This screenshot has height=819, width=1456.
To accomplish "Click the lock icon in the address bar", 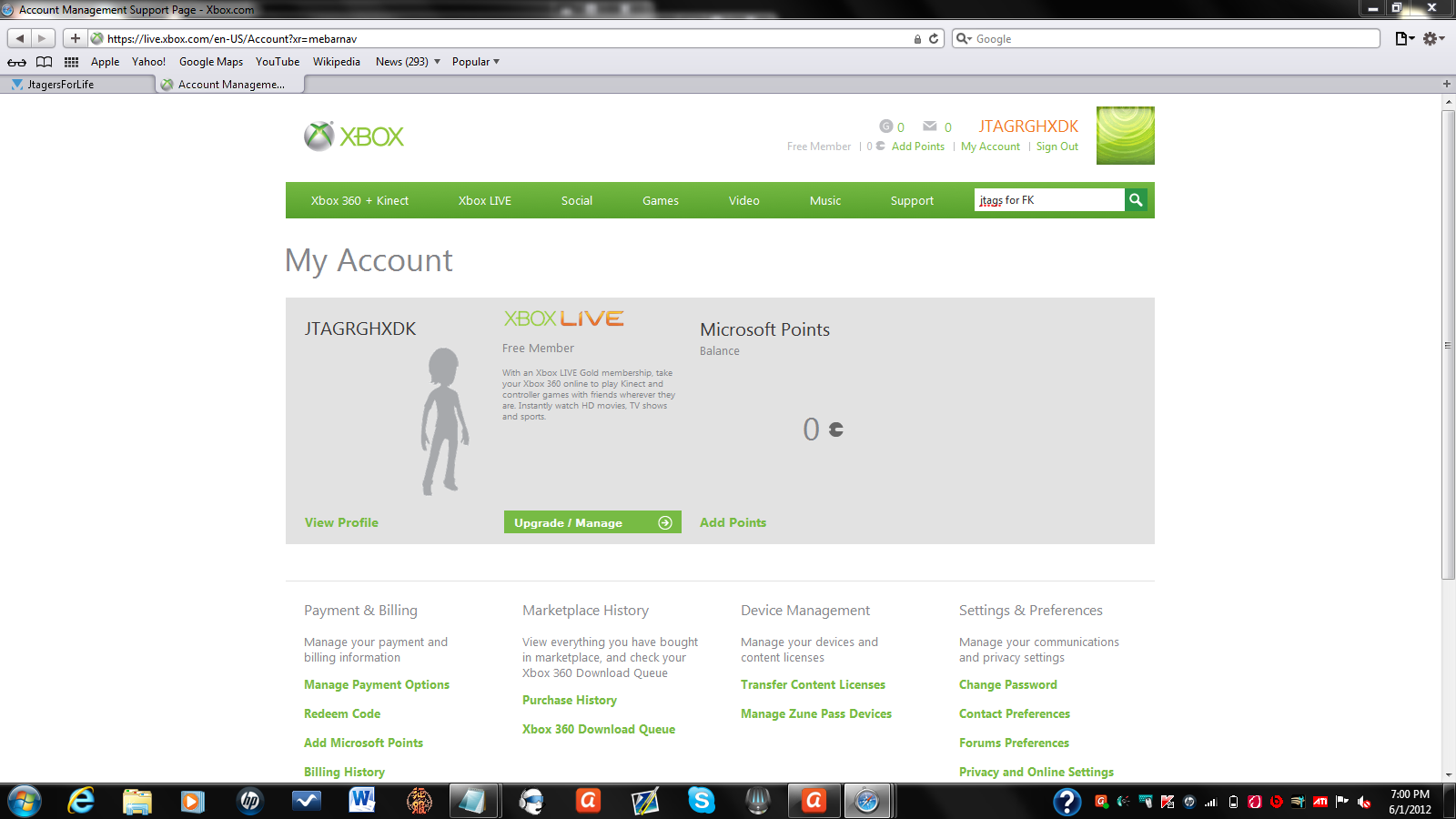I will [x=917, y=39].
